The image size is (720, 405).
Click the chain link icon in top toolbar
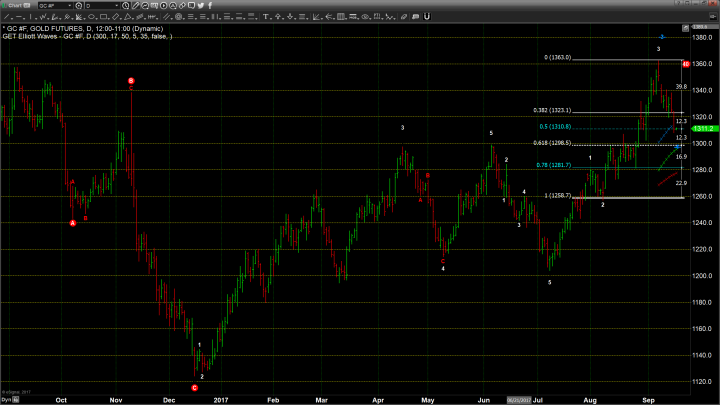(182, 6)
